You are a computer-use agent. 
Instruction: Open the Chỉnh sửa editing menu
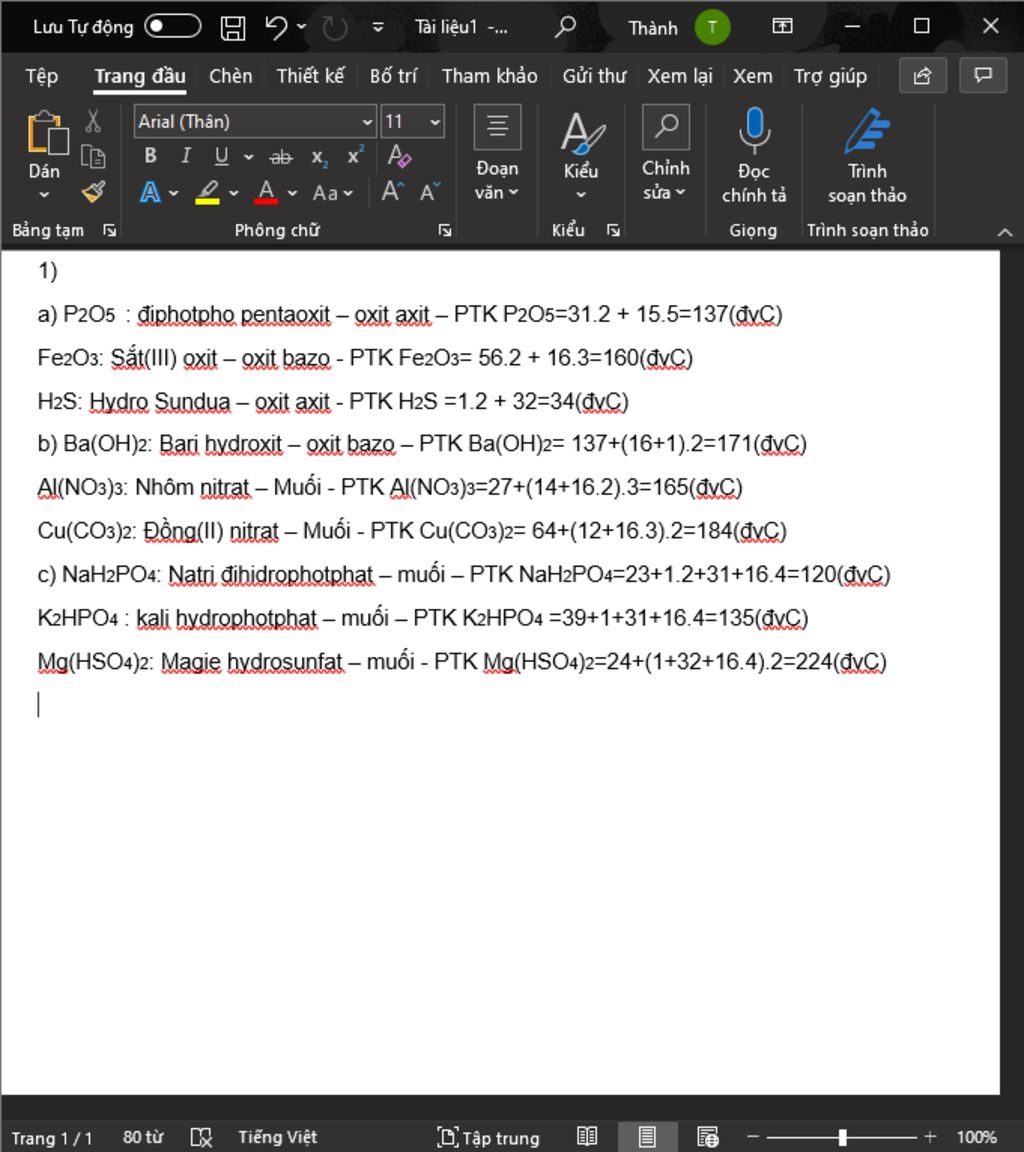666,154
